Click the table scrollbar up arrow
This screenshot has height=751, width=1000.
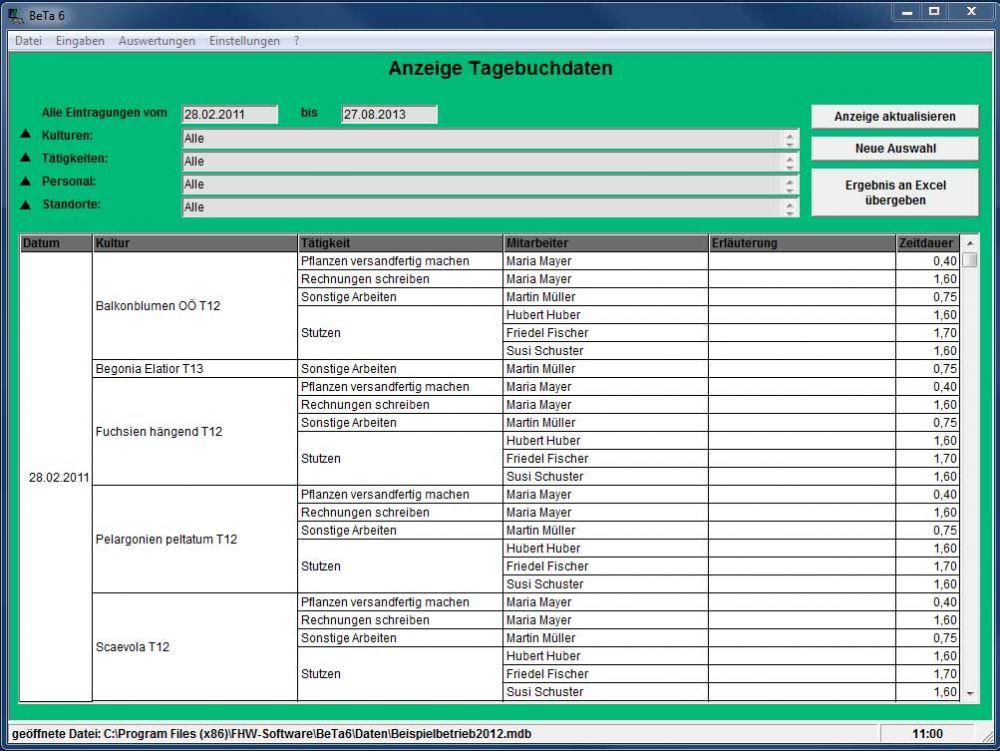coord(969,244)
